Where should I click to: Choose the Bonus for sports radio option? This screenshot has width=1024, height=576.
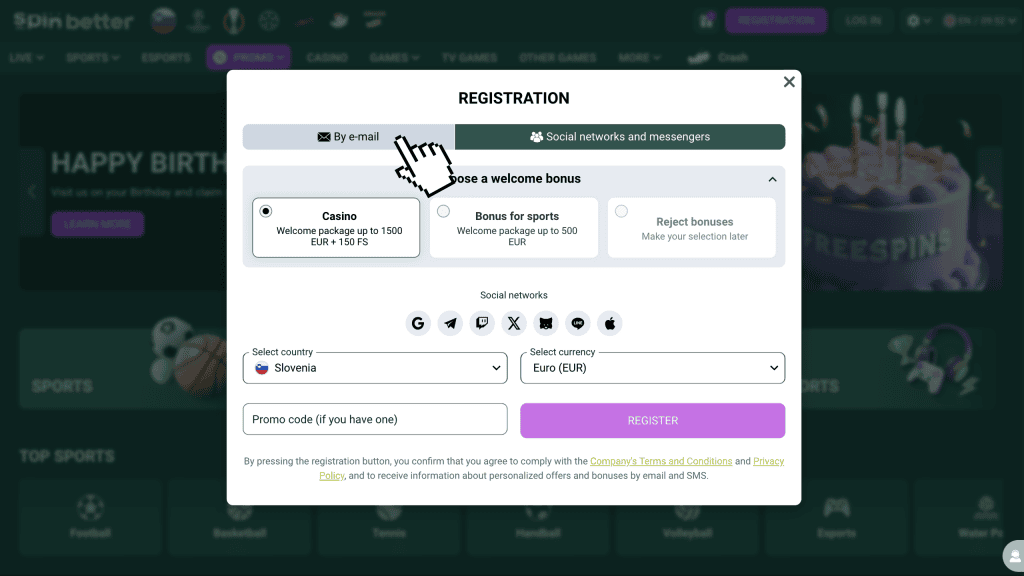(444, 211)
